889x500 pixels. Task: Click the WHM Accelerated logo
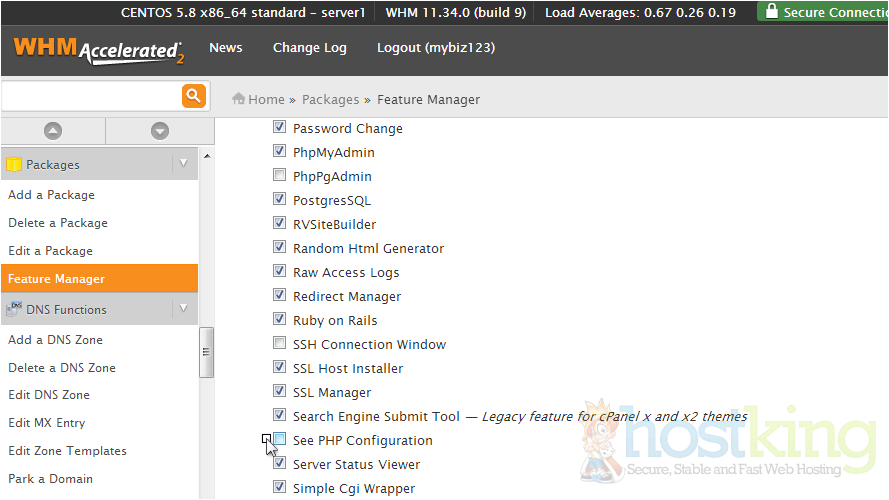(x=98, y=50)
